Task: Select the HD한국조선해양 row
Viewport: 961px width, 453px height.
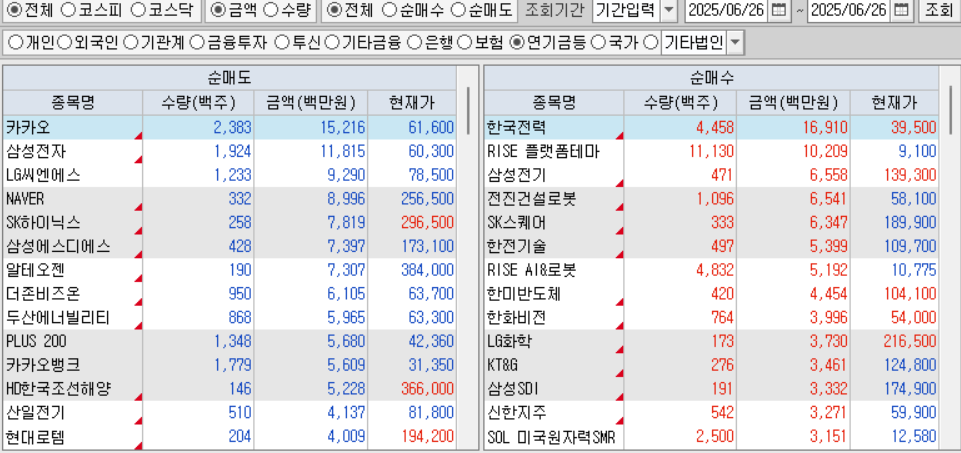Action: point(230,389)
